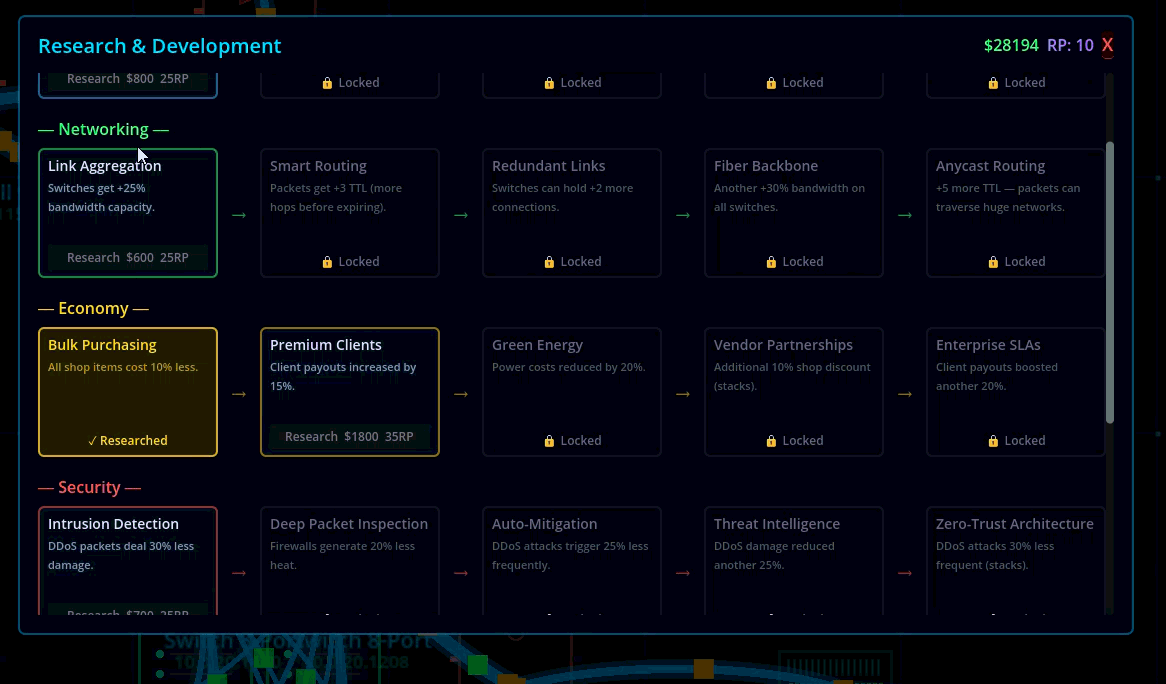Click the arrow after Redundant Links
The image size is (1166, 684).
683,215
